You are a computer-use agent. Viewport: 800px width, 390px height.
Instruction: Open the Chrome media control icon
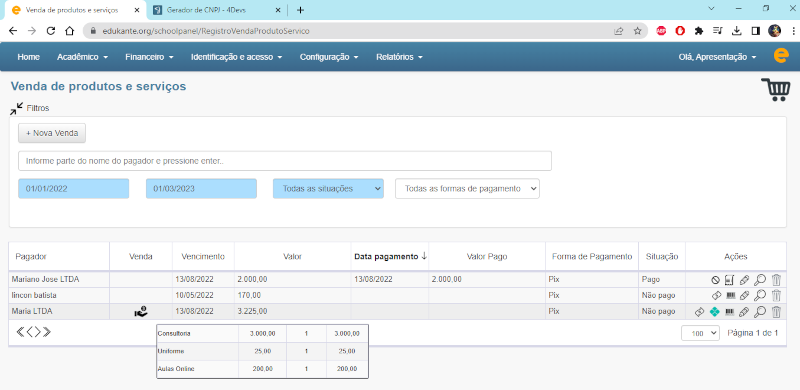[x=718, y=31]
